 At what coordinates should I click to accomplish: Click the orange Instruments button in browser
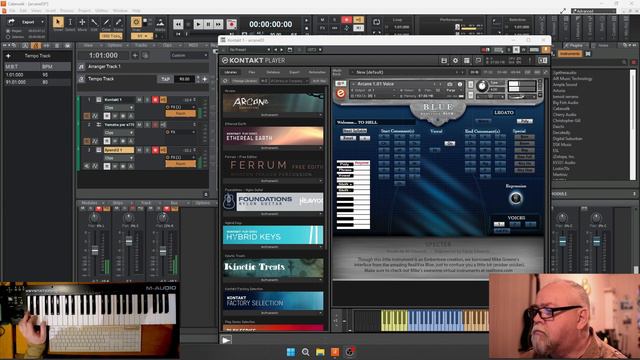[569, 54]
